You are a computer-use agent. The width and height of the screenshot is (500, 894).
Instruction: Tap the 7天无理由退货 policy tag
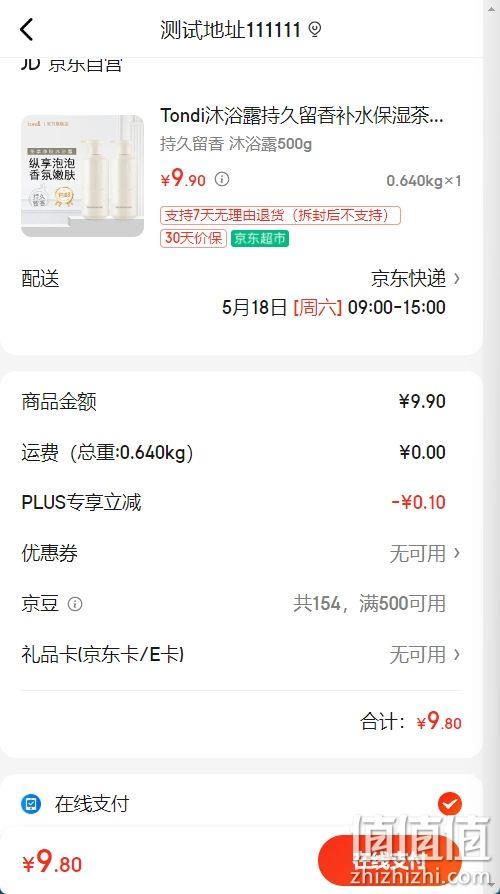281,216
